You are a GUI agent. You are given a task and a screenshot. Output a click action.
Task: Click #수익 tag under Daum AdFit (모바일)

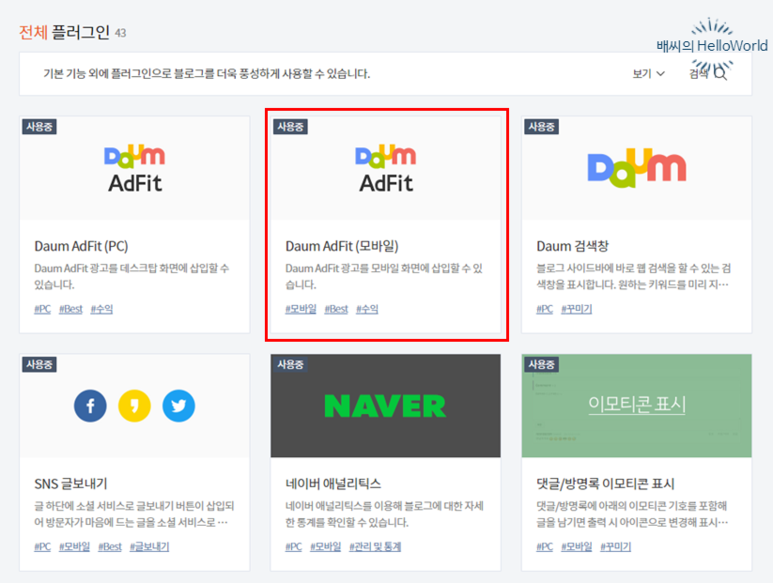coord(367,309)
